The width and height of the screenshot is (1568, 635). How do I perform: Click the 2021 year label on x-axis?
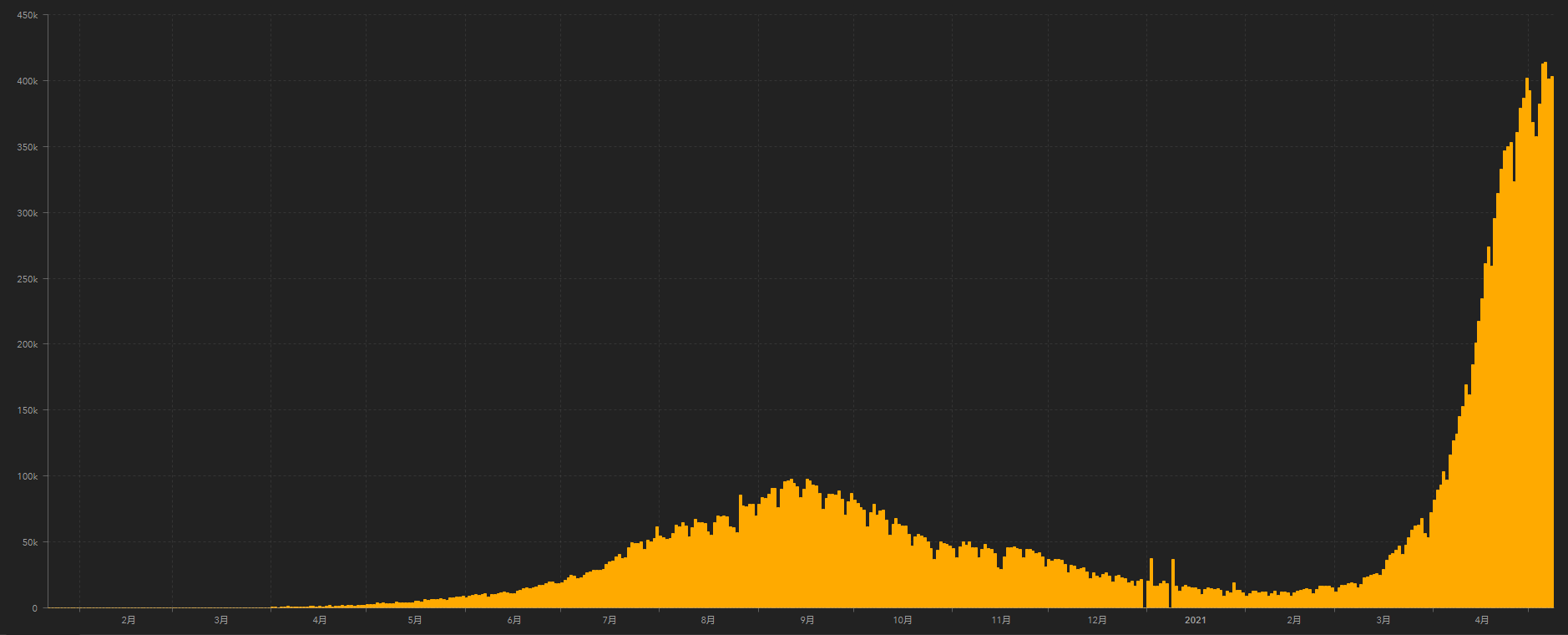(x=1196, y=620)
